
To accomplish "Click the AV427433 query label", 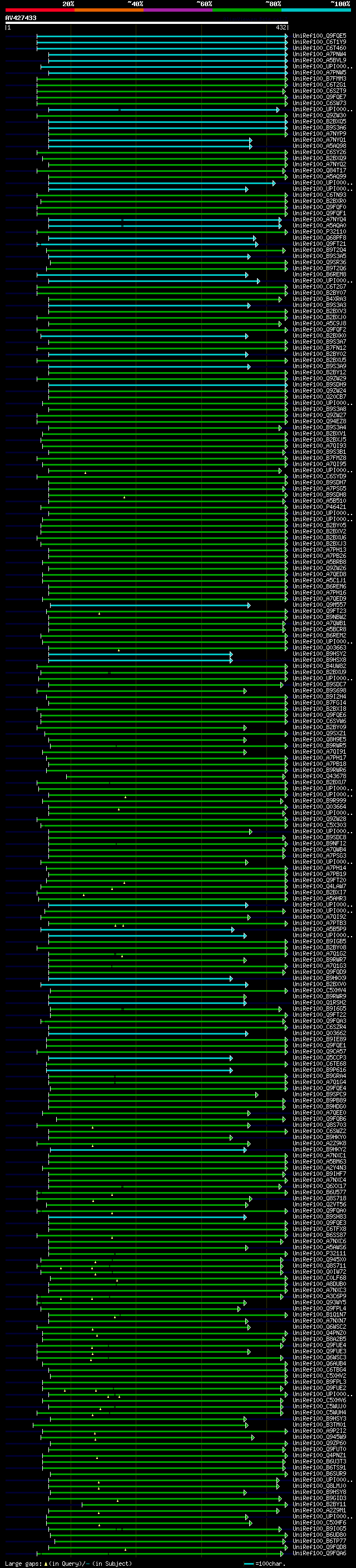I will tap(21, 18).
